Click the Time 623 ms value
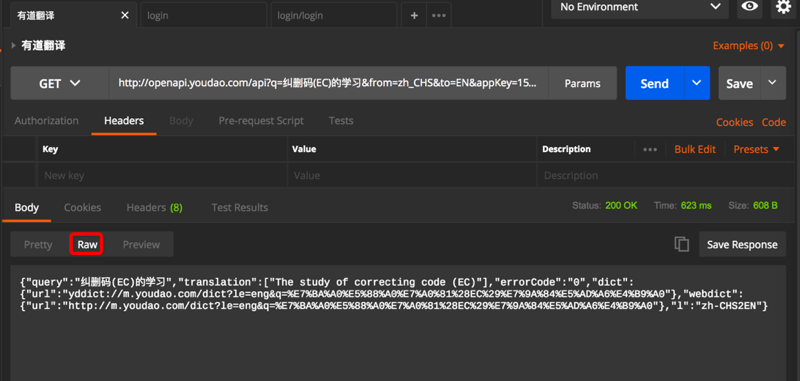800x381 pixels. (696, 206)
